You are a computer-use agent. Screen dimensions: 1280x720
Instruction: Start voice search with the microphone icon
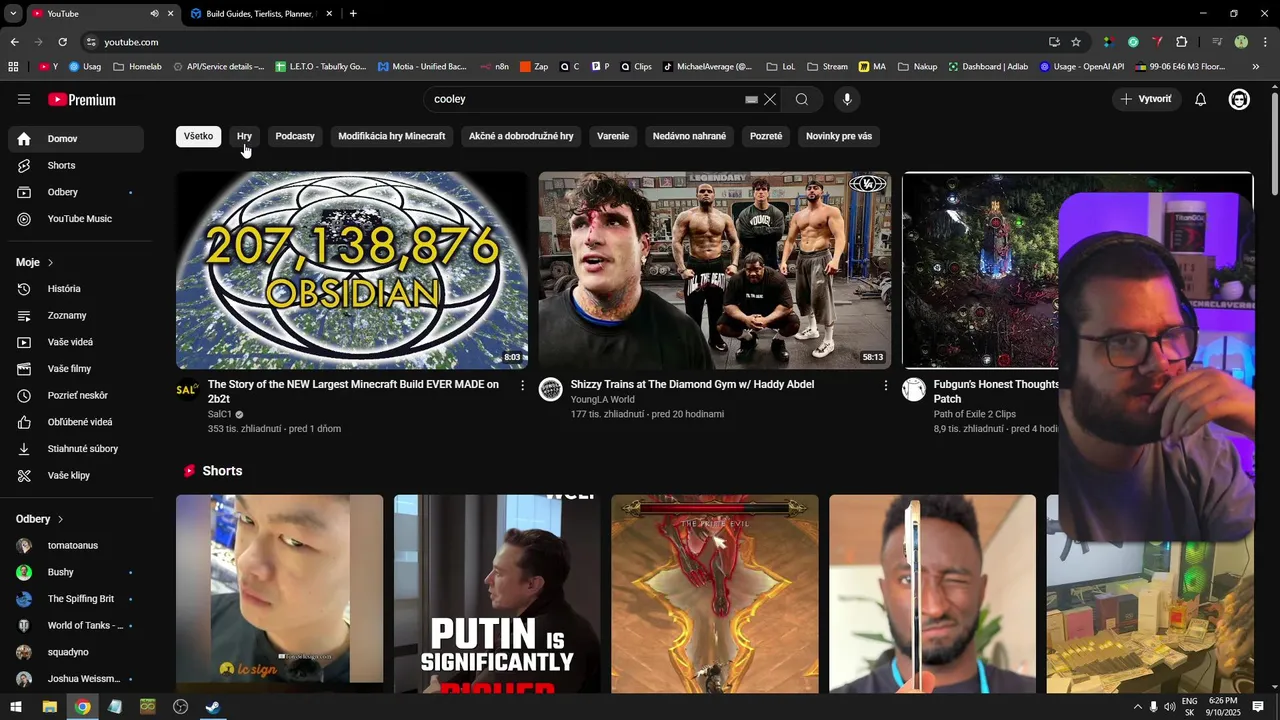point(847,99)
